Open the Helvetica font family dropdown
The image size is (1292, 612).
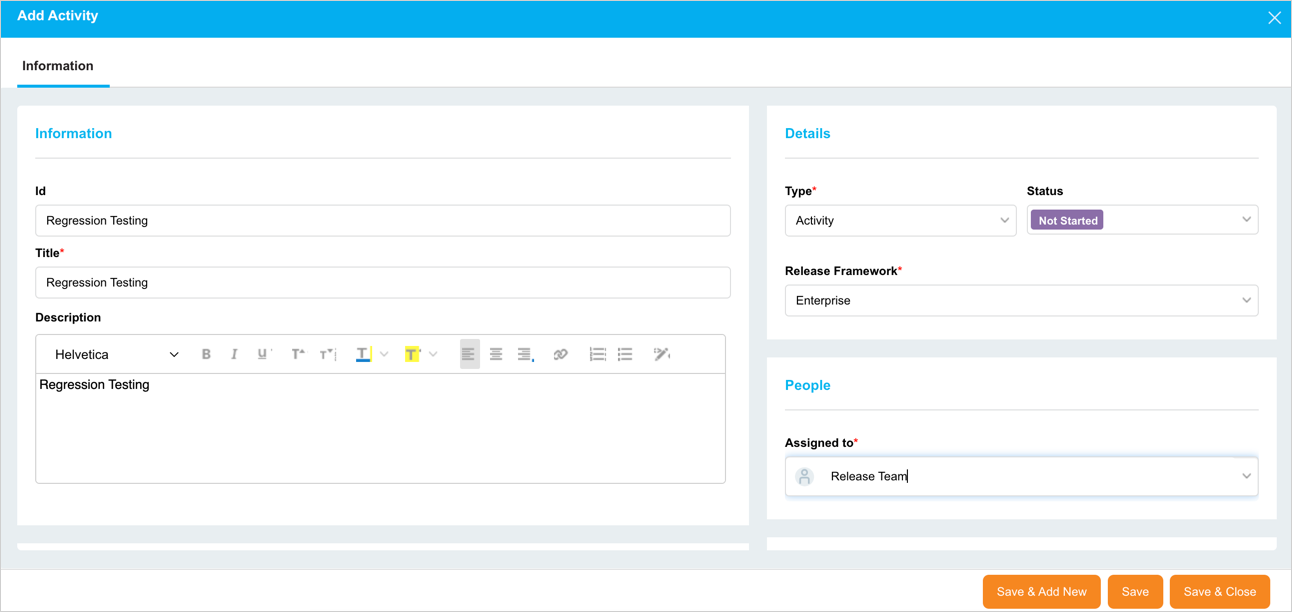116,354
